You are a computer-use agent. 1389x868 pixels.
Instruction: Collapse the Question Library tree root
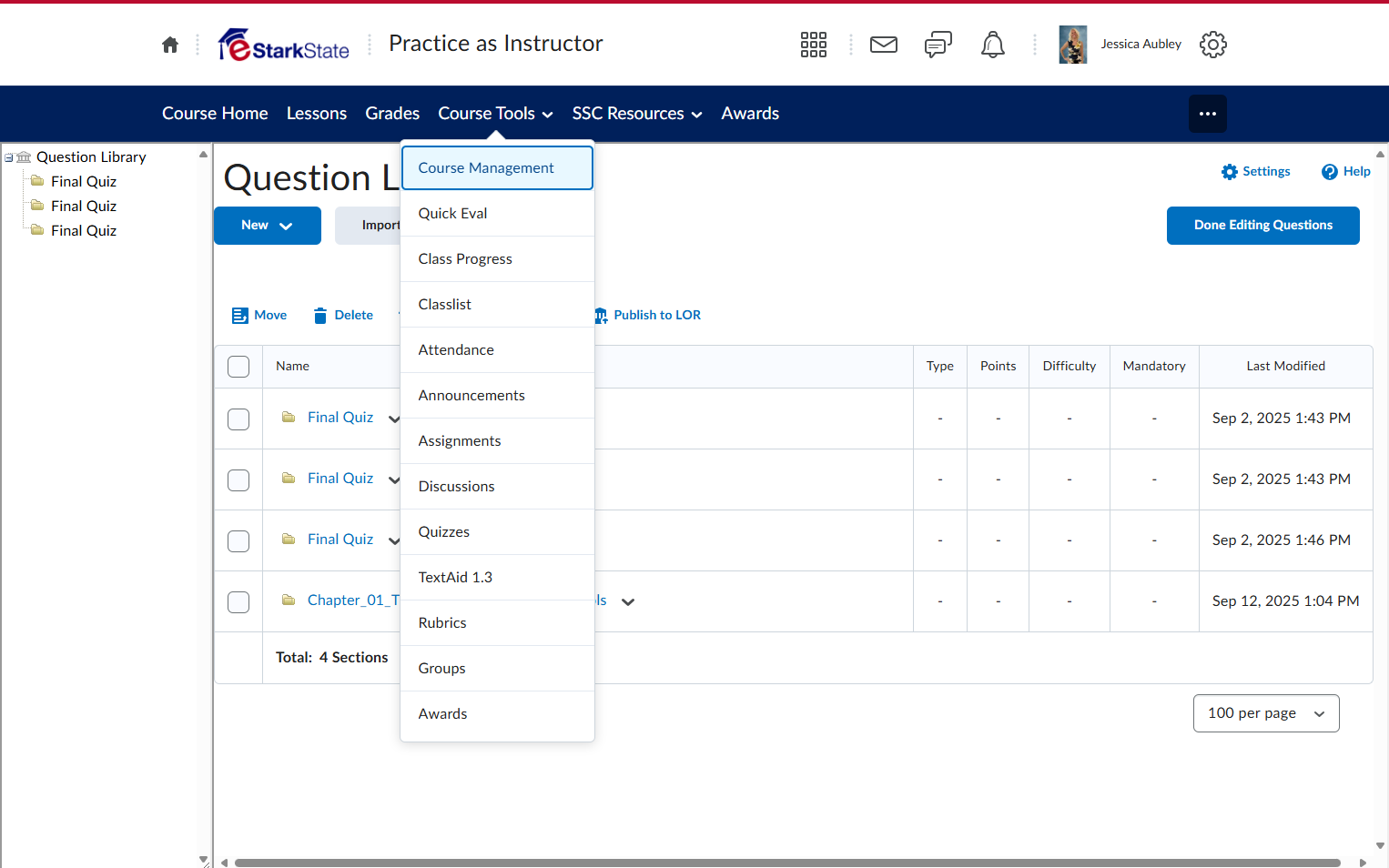pyautogui.click(x=9, y=157)
